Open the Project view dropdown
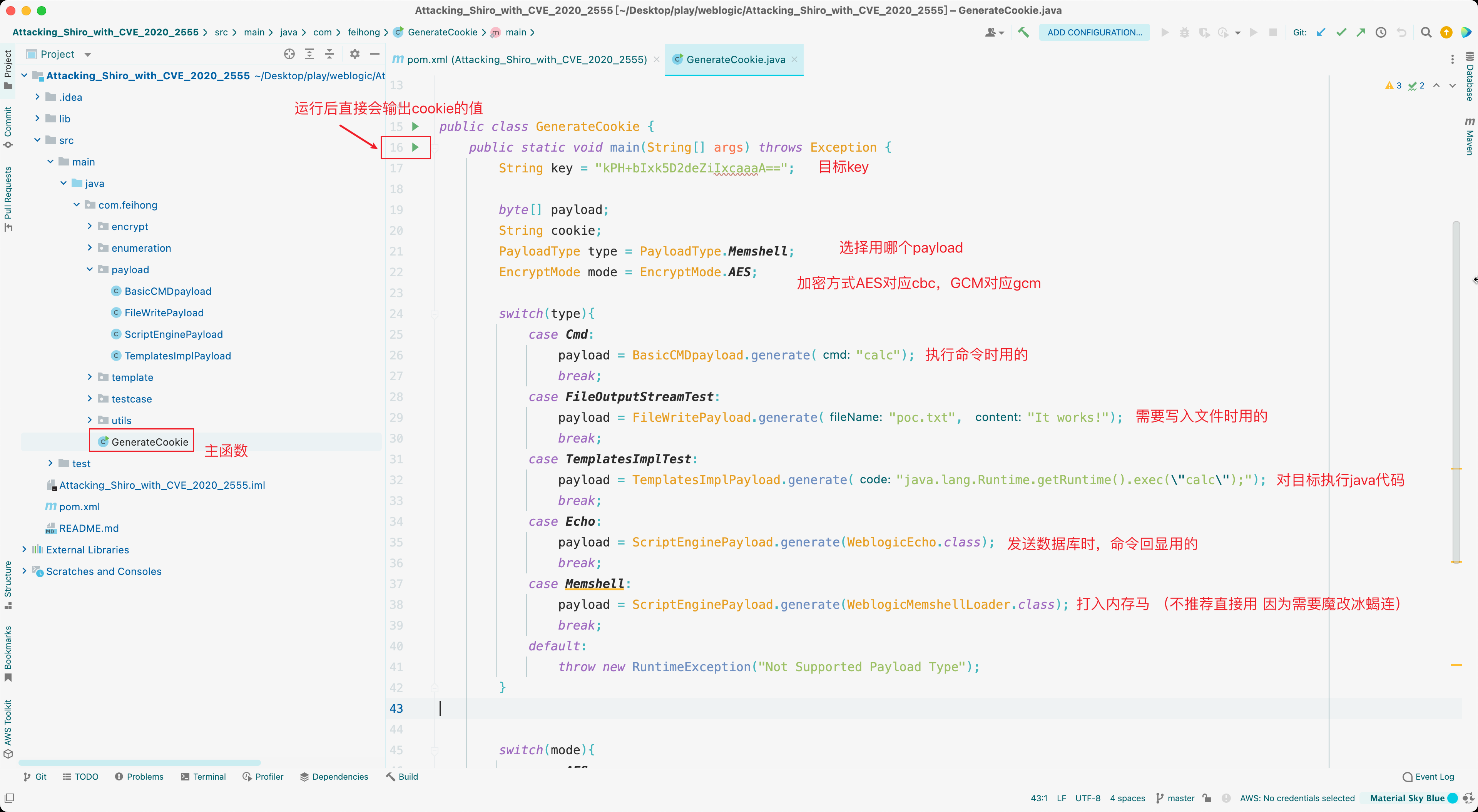 coord(87,55)
